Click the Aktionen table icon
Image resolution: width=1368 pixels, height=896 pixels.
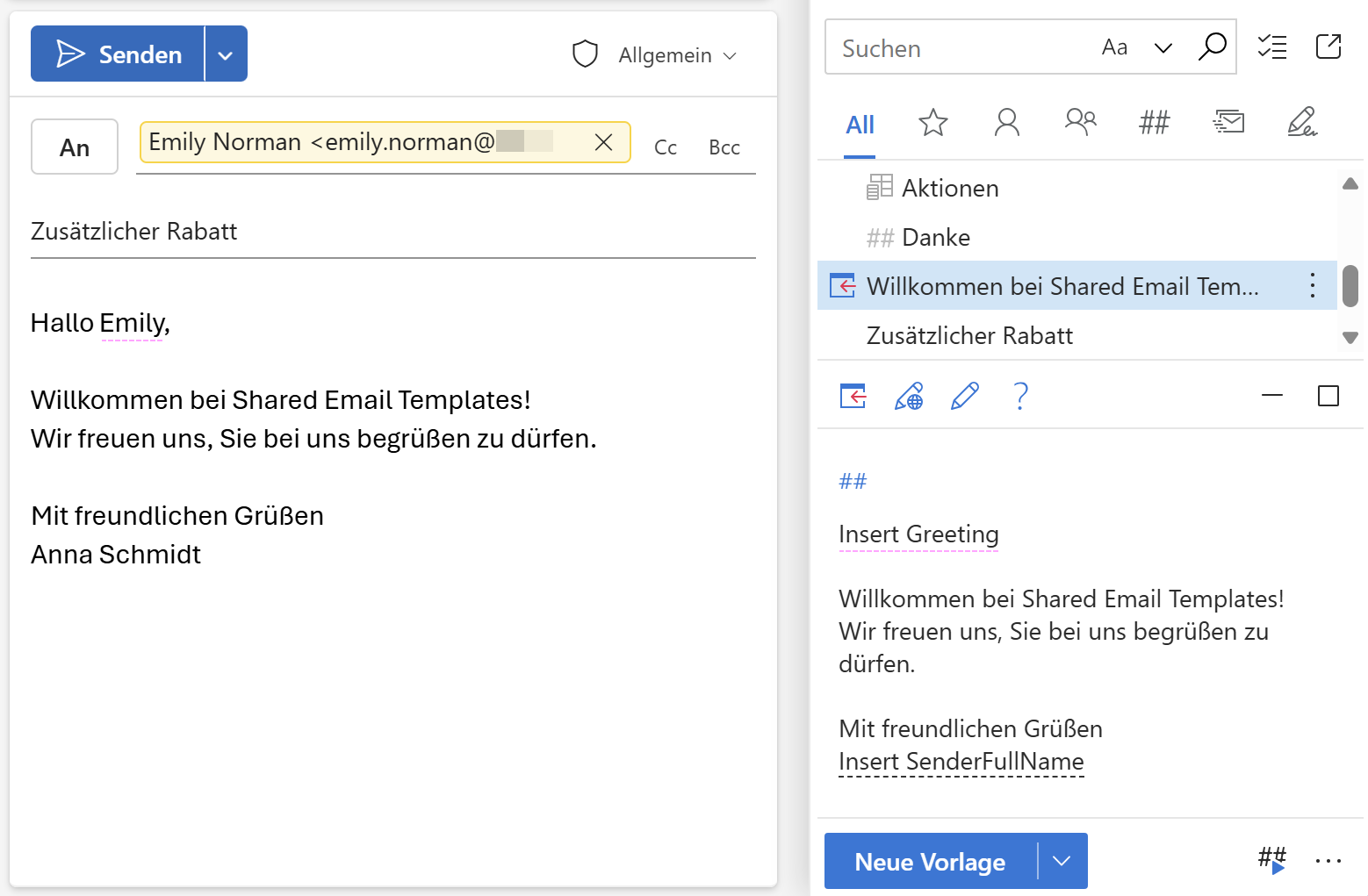(880, 187)
